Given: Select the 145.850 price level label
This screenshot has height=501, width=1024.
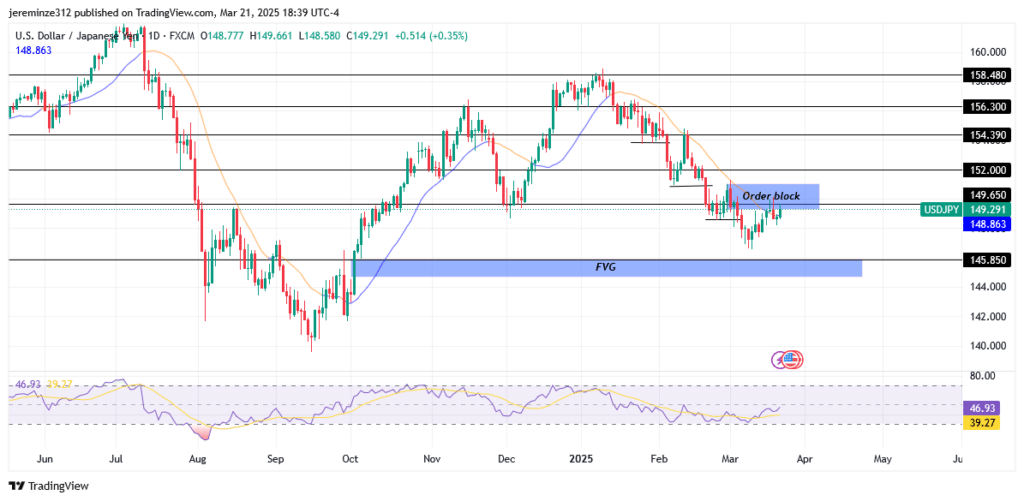Looking at the screenshot, I should click(987, 260).
